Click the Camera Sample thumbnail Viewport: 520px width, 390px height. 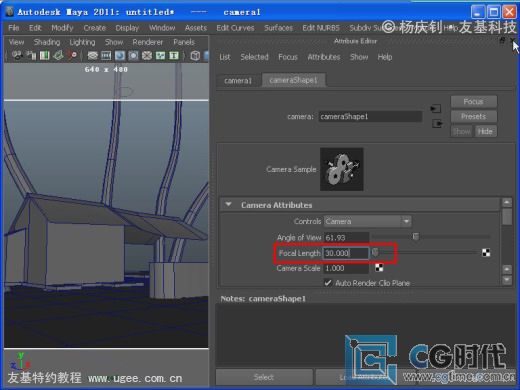click(342, 169)
